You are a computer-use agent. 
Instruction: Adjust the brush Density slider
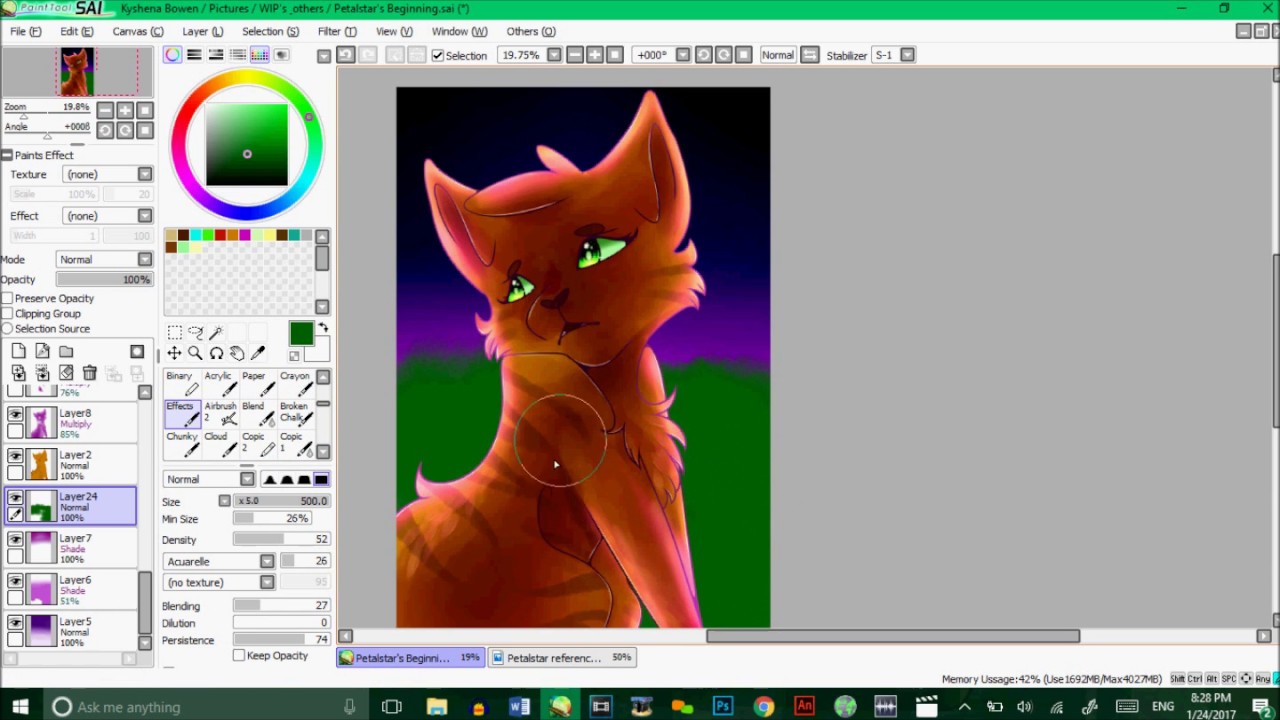[282, 539]
